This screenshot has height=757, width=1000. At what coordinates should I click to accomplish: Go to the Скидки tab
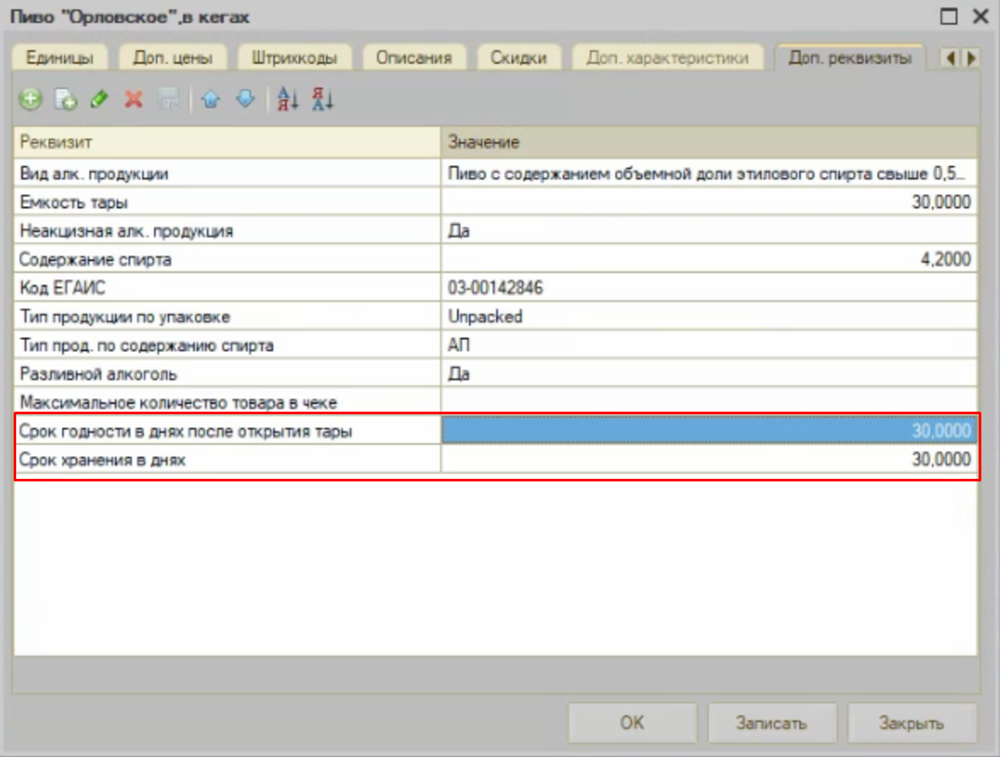(x=518, y=58)
